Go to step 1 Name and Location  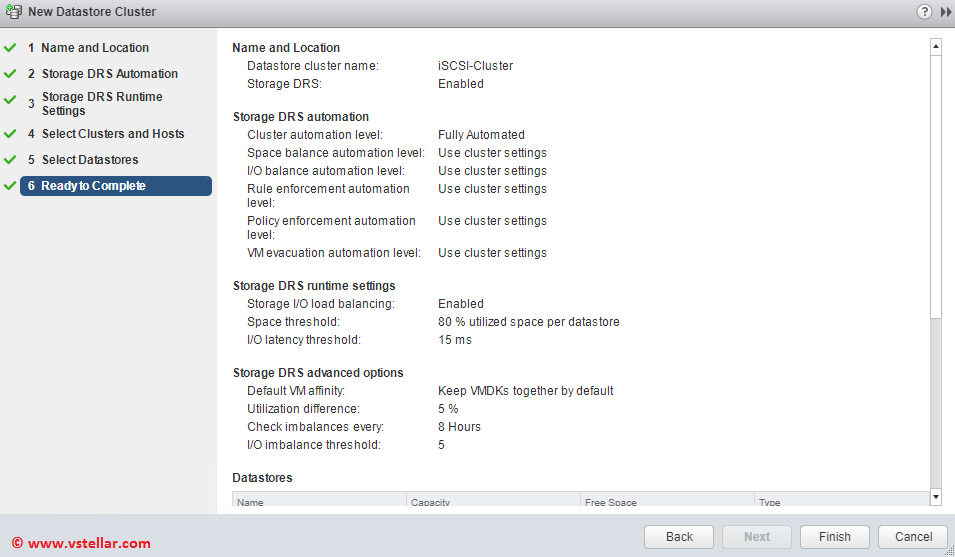click(94, 48)
